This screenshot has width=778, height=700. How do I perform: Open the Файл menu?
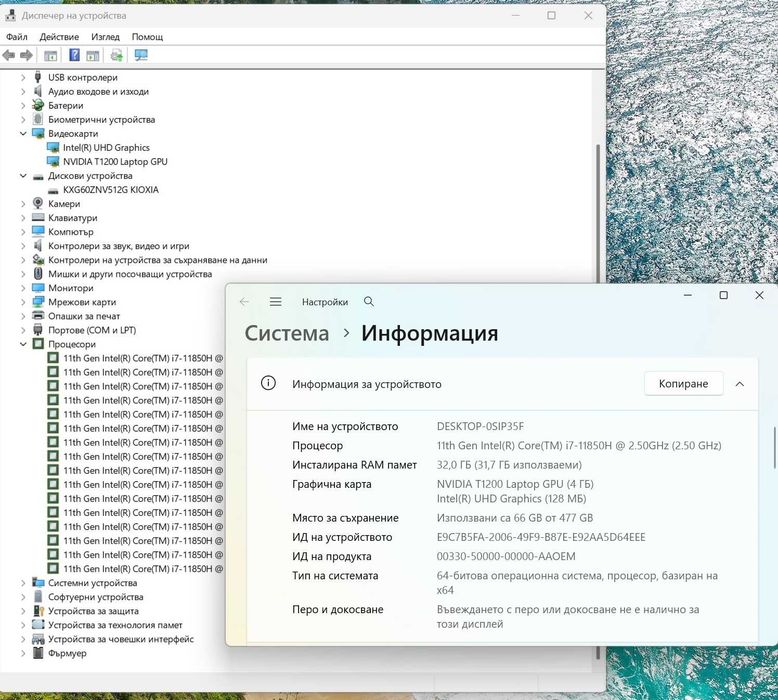(x=17, y=37)
